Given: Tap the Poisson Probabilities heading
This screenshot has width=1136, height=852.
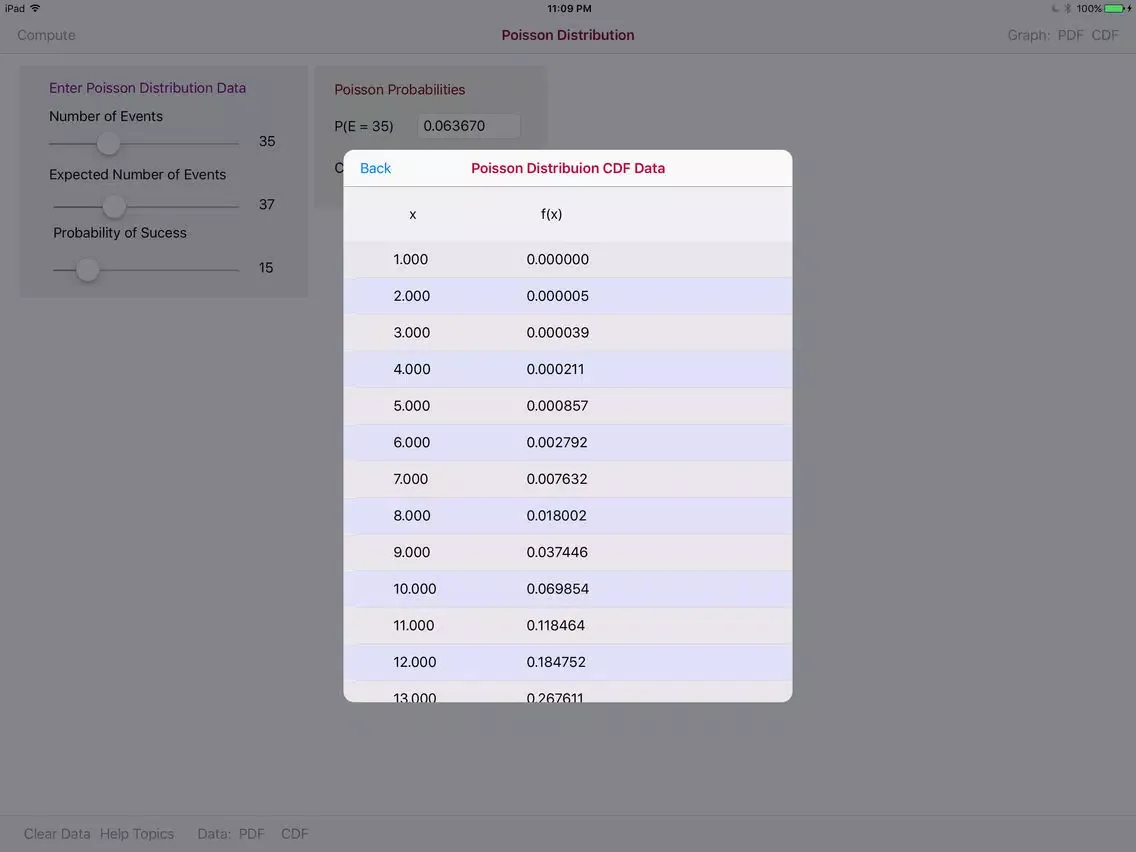Looking at the screenshot, I should [x=399, y=90].
